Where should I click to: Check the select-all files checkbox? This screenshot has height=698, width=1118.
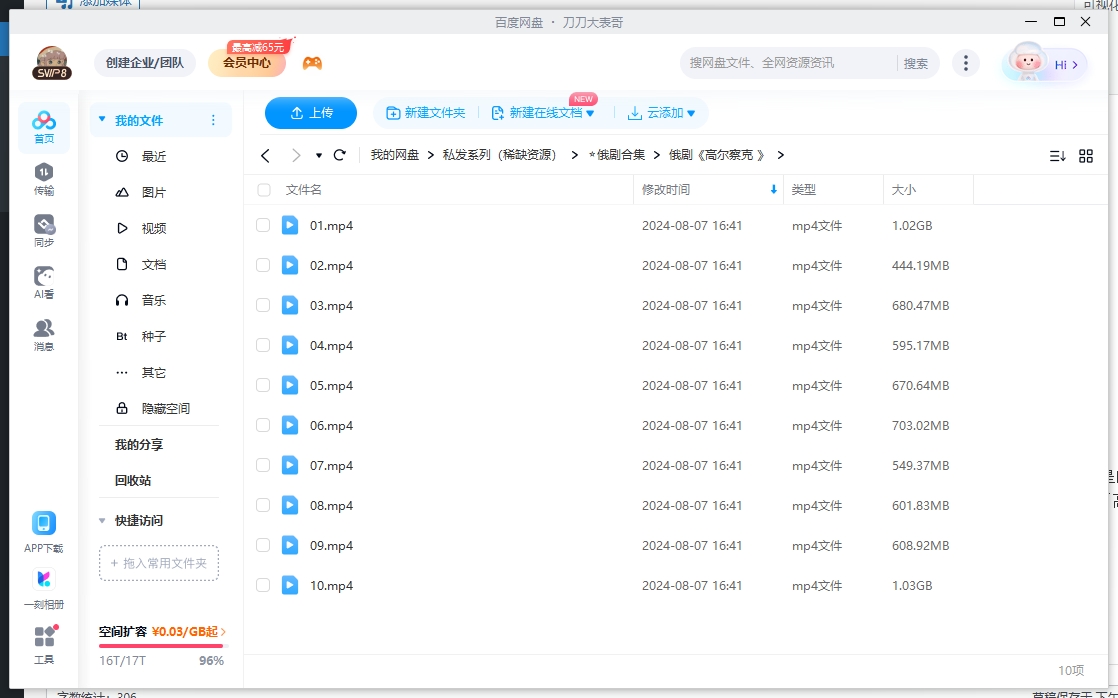pyautogui.click(x=263, y=189)
